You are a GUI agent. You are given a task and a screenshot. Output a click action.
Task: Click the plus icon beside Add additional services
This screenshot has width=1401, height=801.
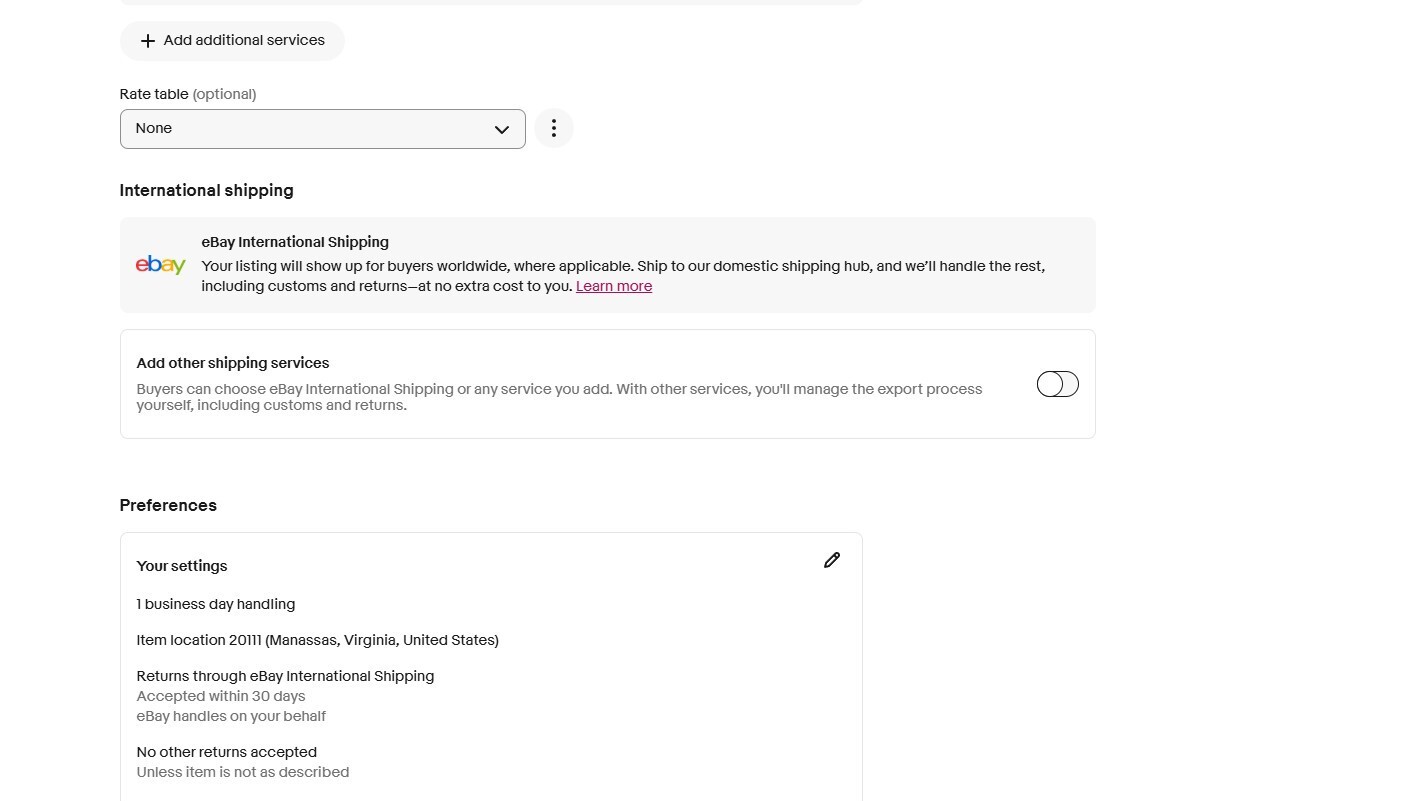tap(148, 41)
